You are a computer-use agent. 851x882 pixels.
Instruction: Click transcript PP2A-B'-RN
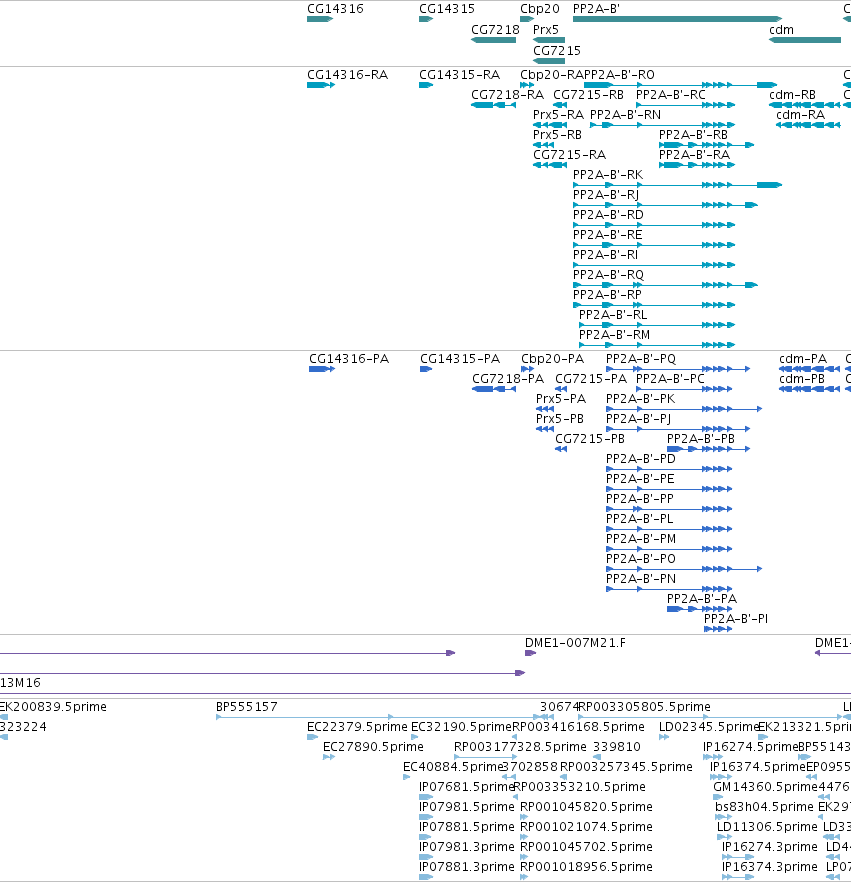(x=663, y=125)
